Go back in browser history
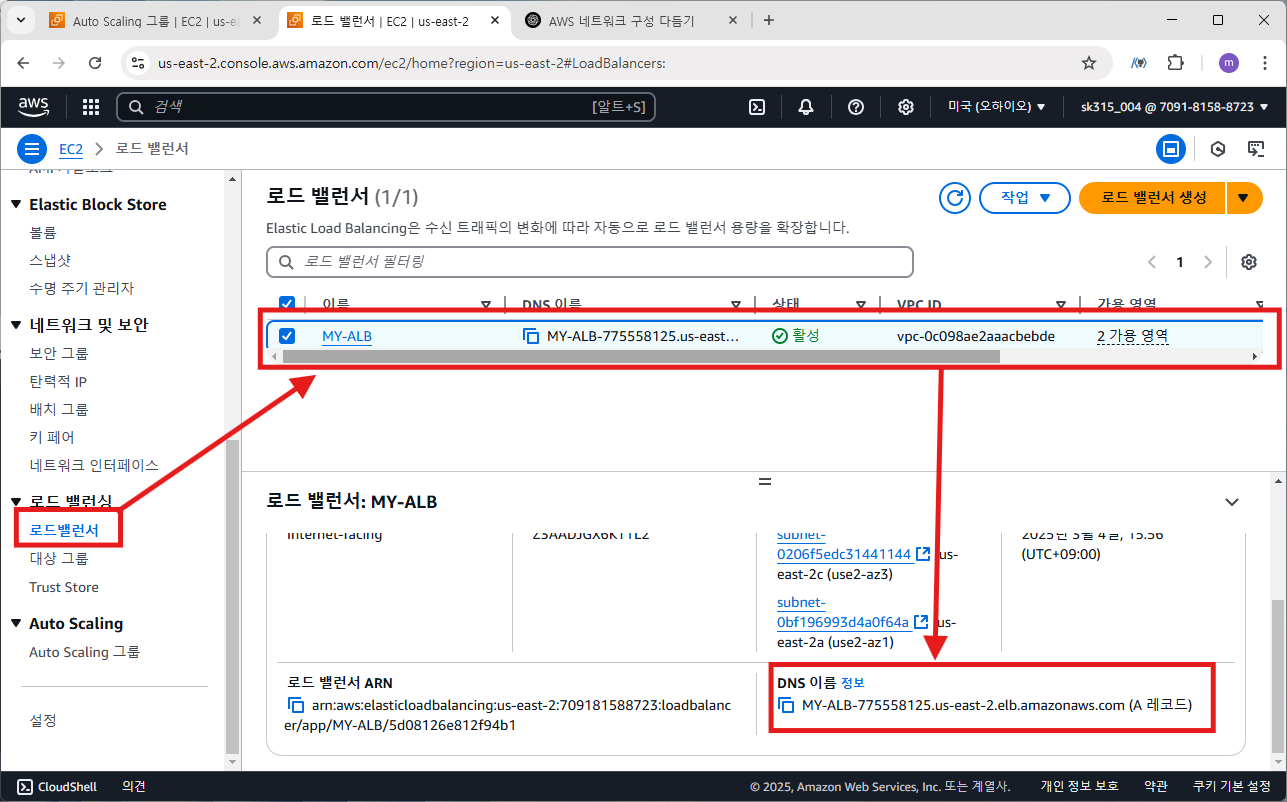This screenshot has width=1287, height=802. click(23, 63)
